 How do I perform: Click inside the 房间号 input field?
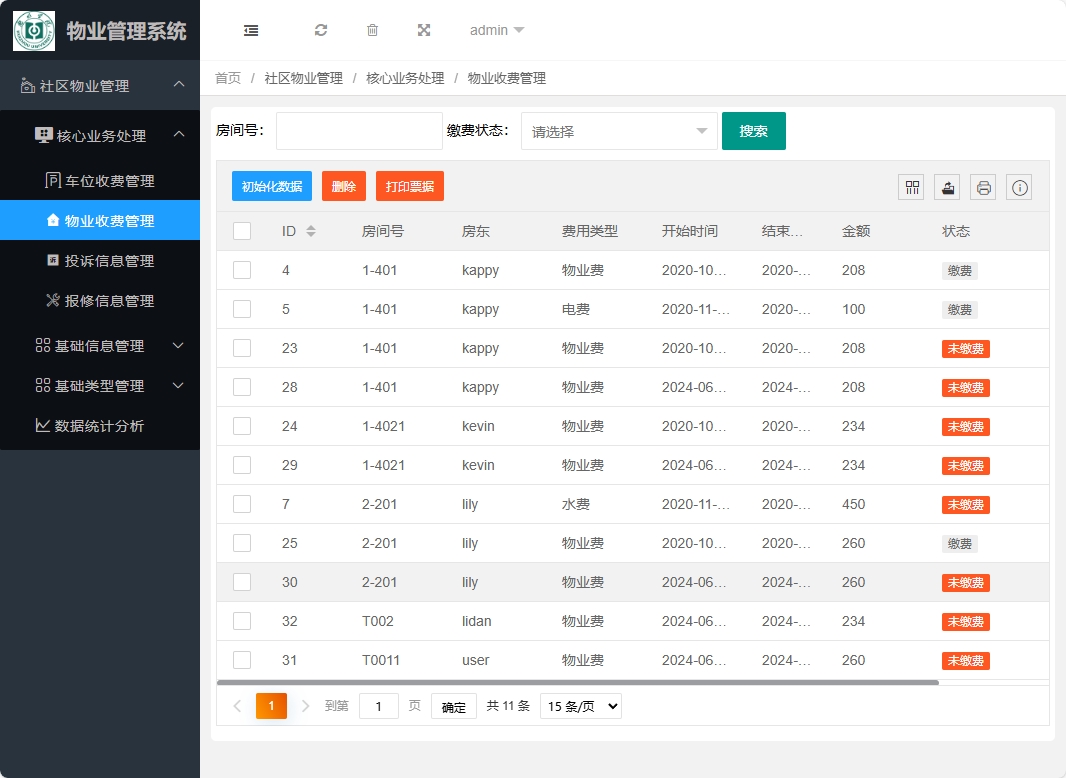pos(358,131)
